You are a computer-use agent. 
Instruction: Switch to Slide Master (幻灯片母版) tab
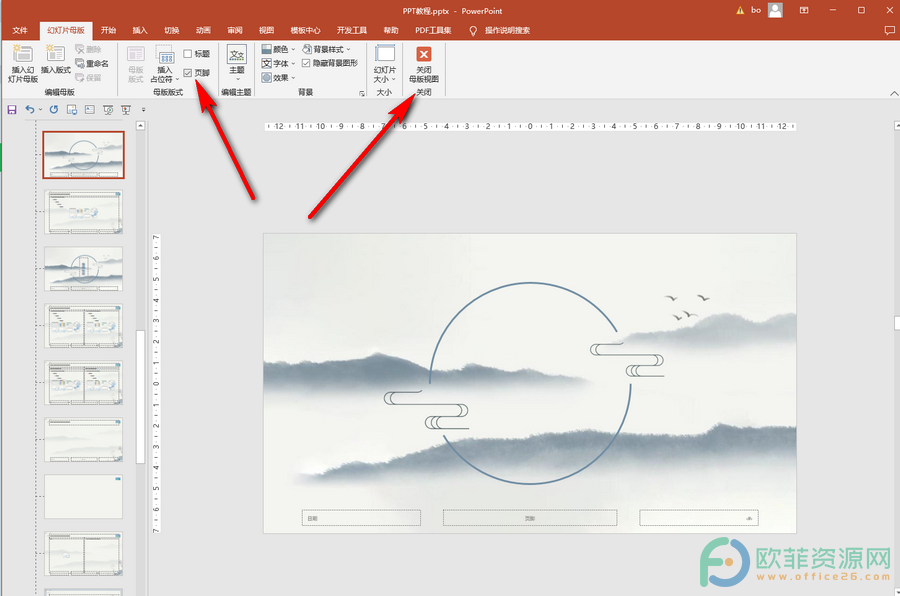point(66,30)
